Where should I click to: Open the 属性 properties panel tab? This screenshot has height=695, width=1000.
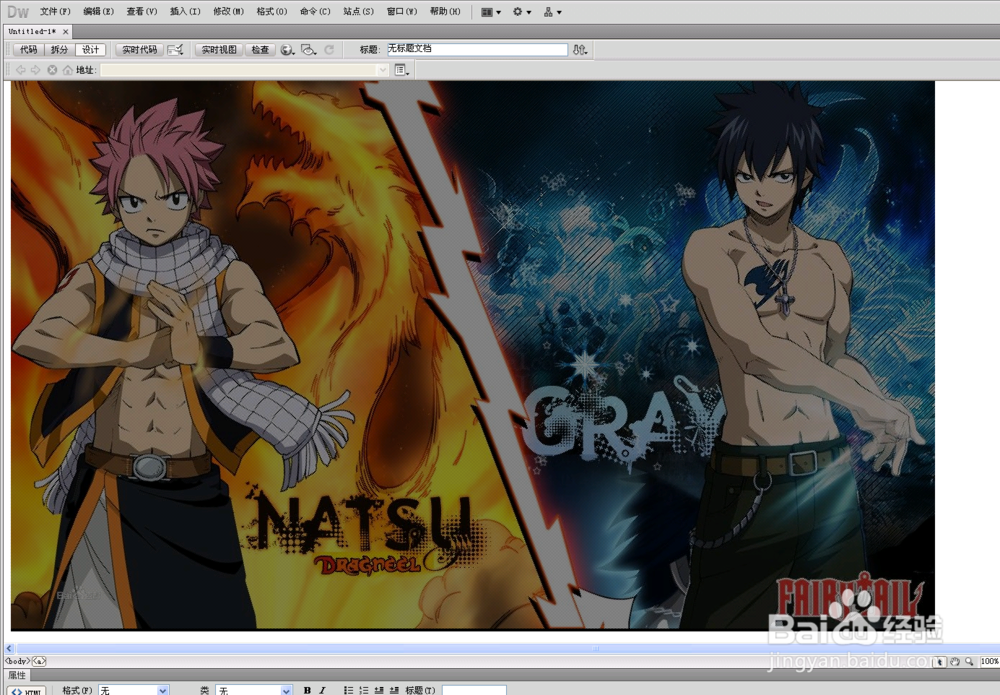[17, 675]
